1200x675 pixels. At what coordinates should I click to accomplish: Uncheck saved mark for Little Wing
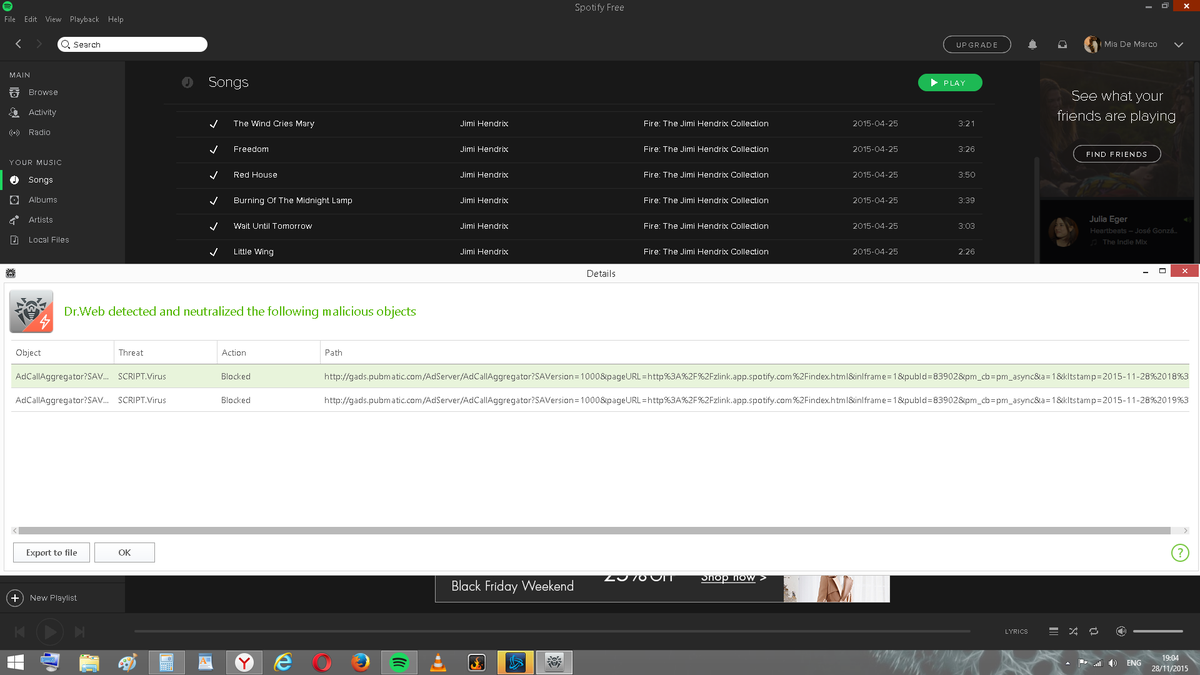(214, 252)
